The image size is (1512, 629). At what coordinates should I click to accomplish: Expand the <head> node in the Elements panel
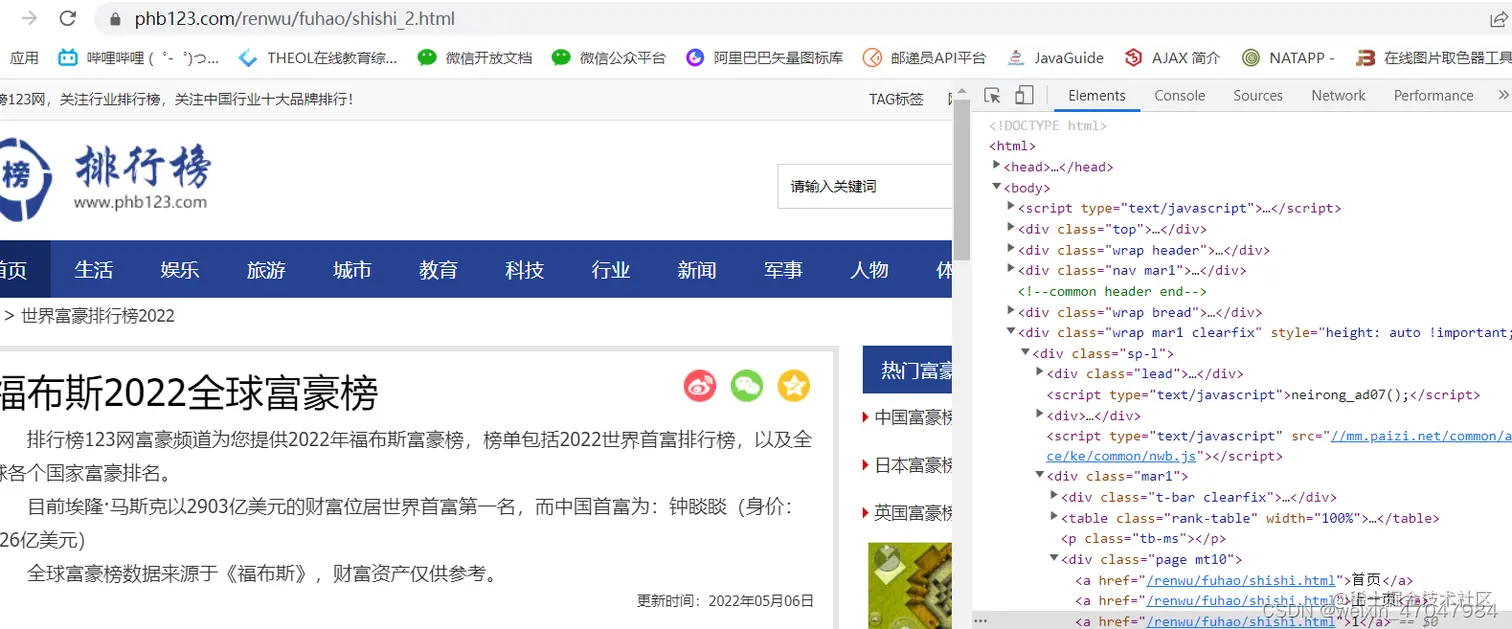[996, 166]
